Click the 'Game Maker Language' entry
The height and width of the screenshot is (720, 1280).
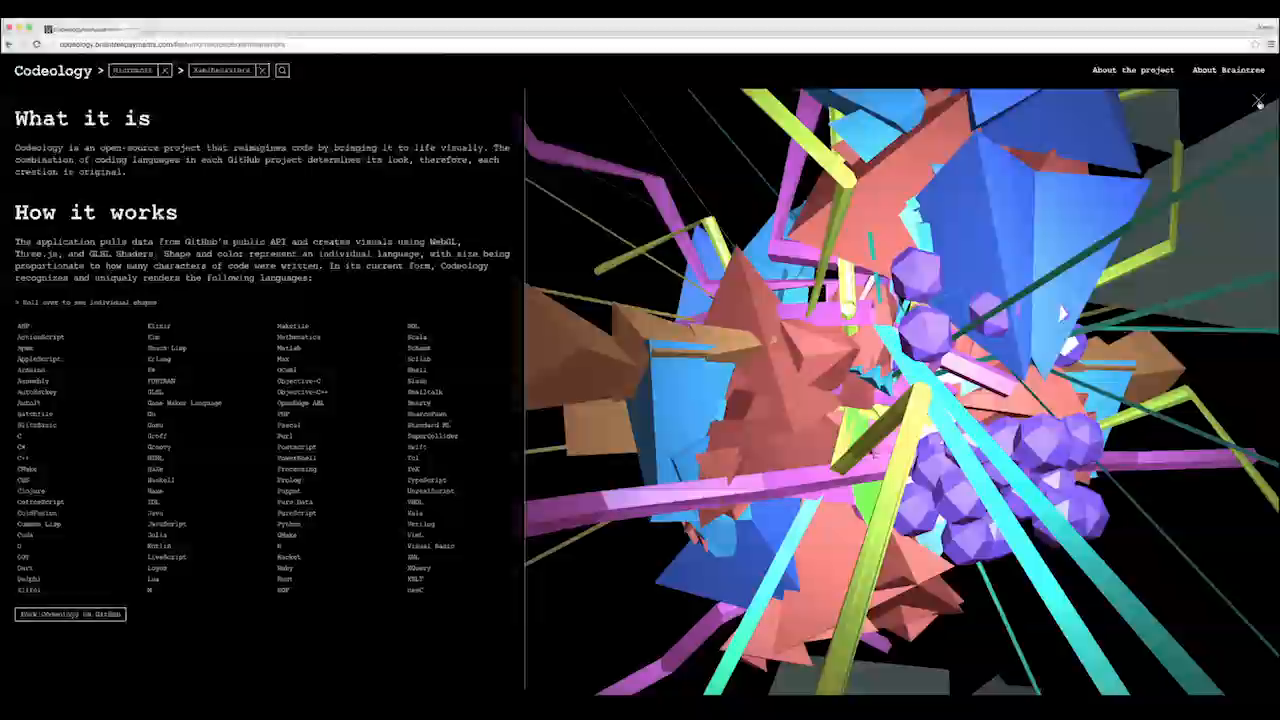[x=184, y=403]
